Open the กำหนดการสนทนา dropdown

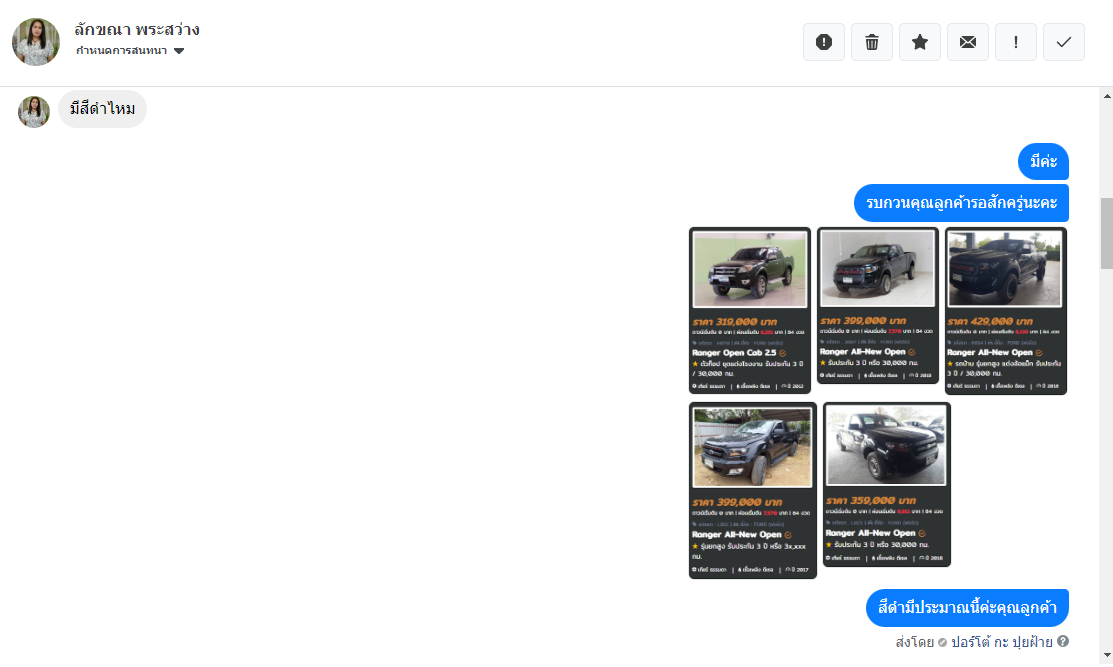[x=130, y=50]
